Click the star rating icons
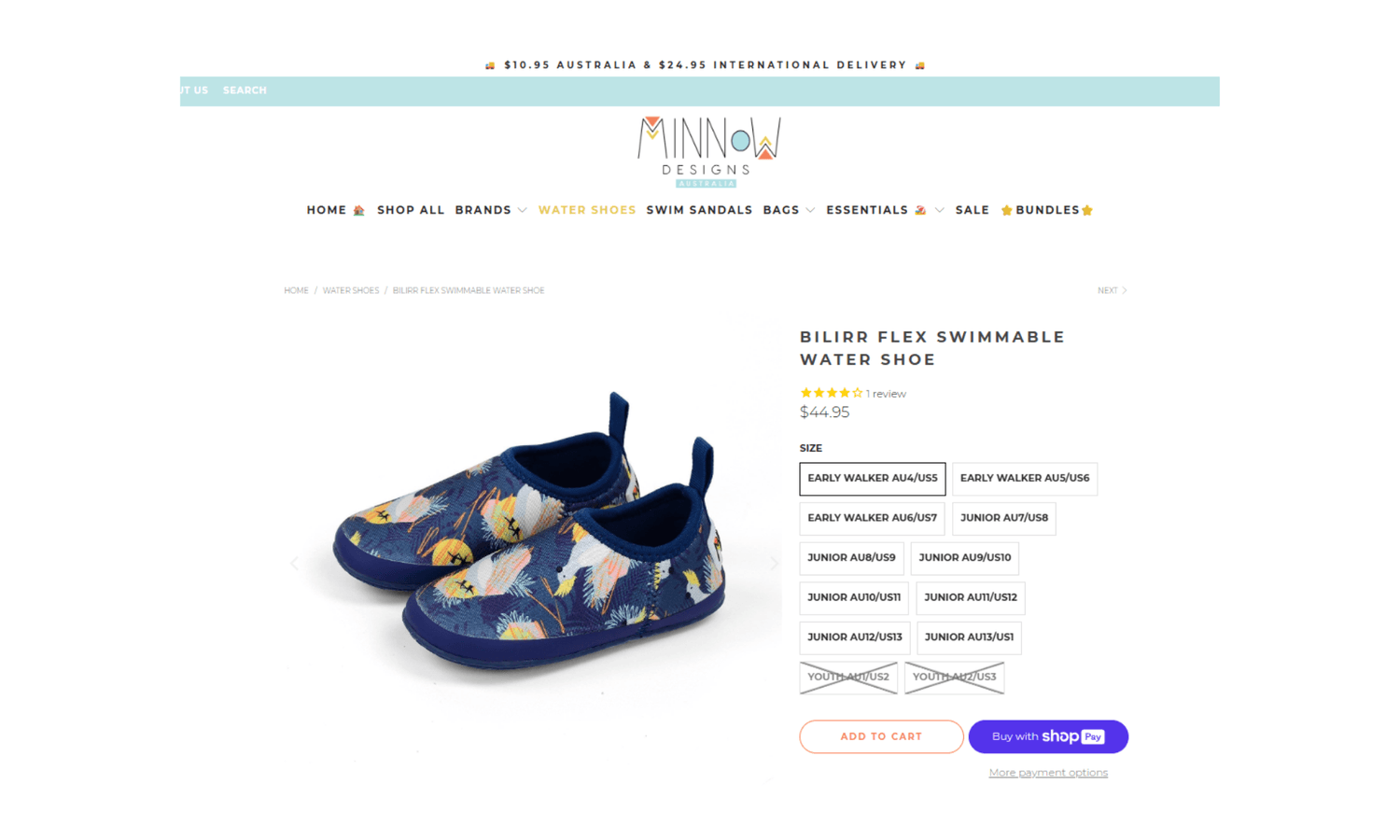Image resolution: width=1400 pixels, height=840 pixels. 831,393
